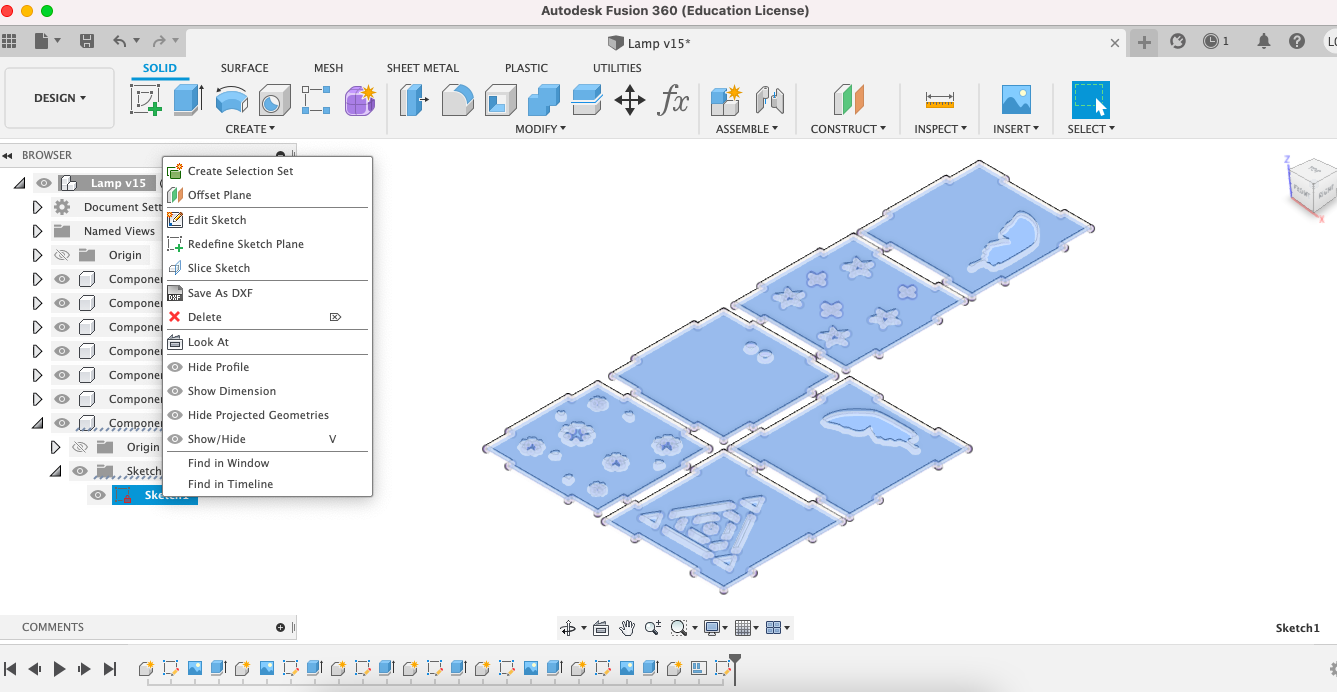Click the Change Parameters fx icon

675,100
